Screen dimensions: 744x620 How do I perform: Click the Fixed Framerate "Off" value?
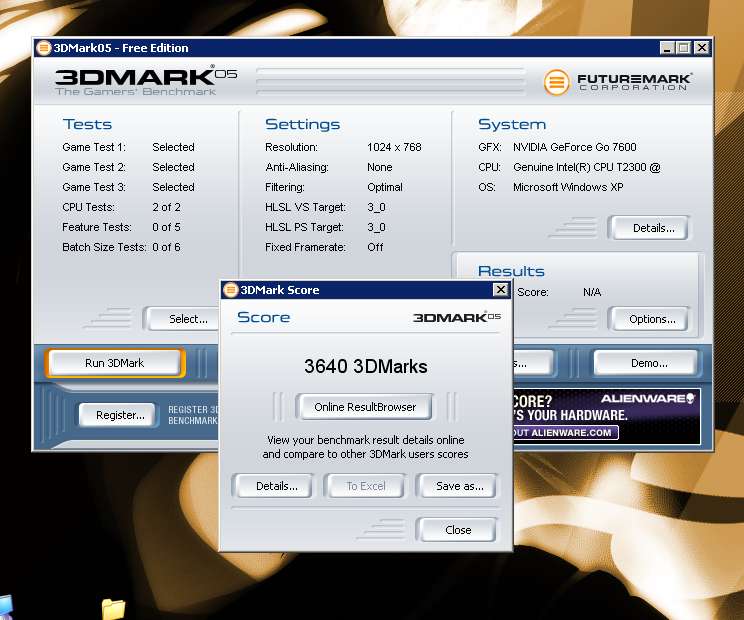click(x=375, y=247)
